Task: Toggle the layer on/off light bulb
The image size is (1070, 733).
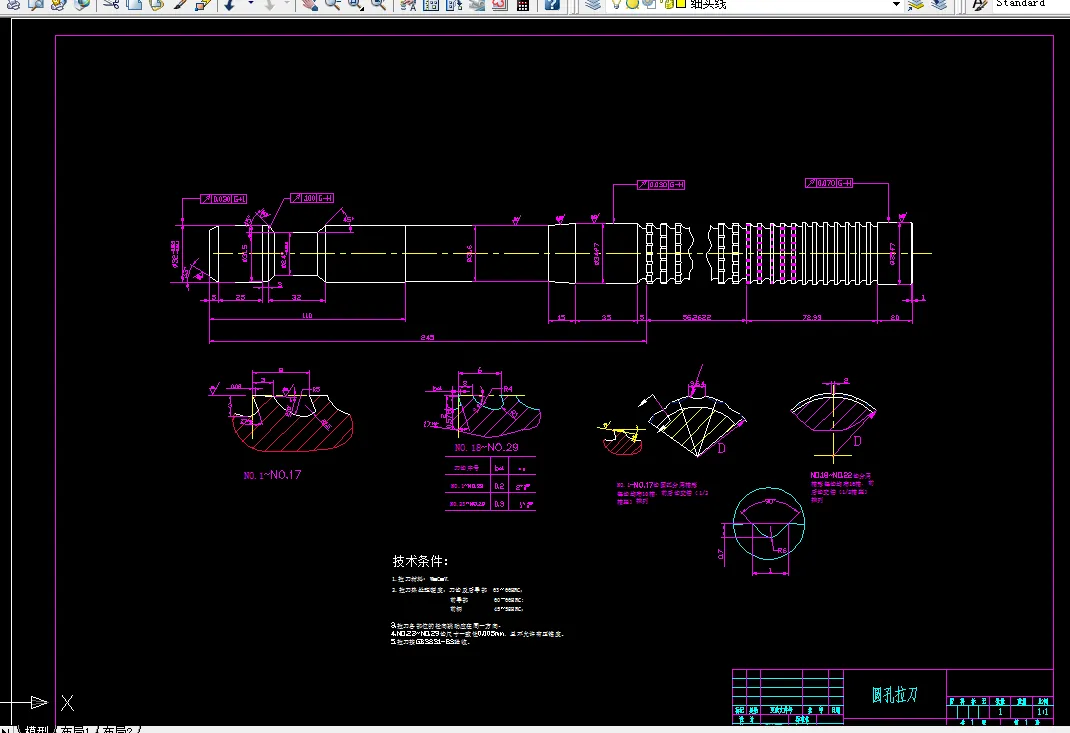Action: click(x=616, y=4)
